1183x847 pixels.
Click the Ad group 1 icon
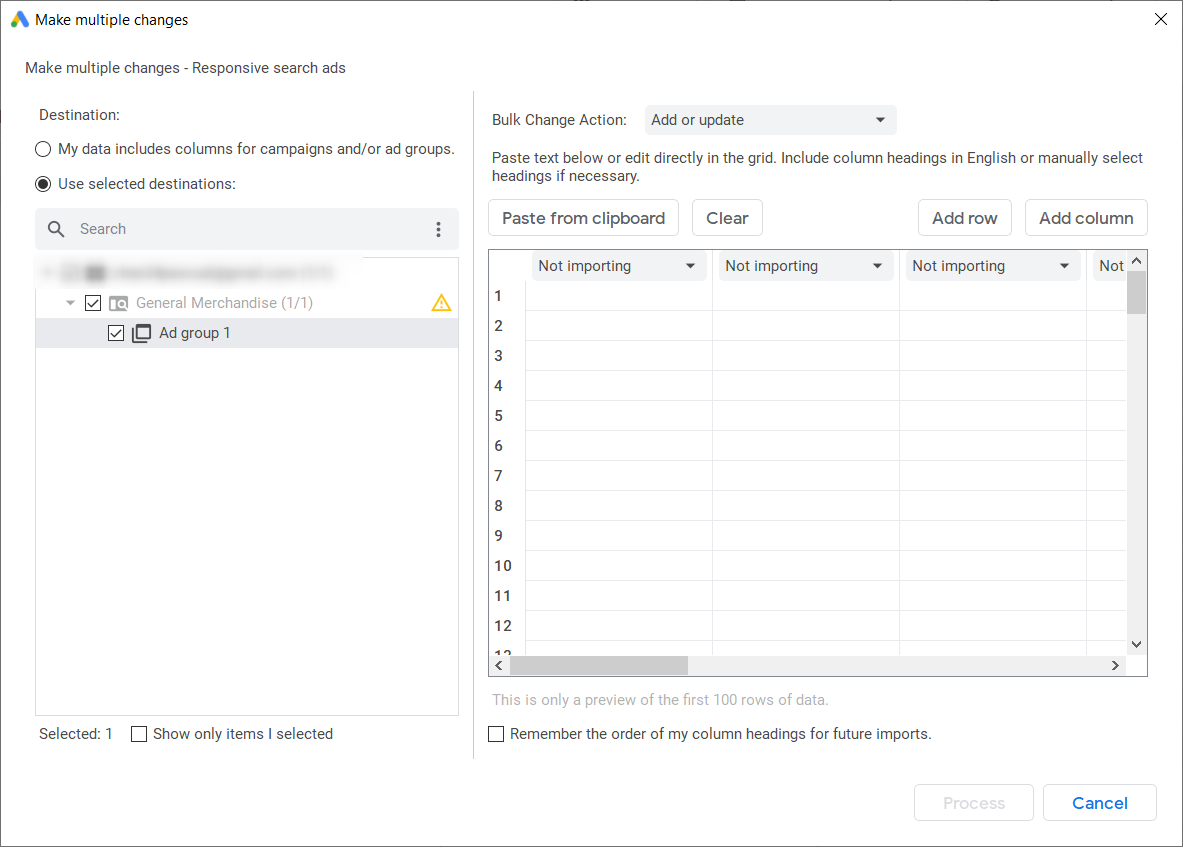[142, 333]
